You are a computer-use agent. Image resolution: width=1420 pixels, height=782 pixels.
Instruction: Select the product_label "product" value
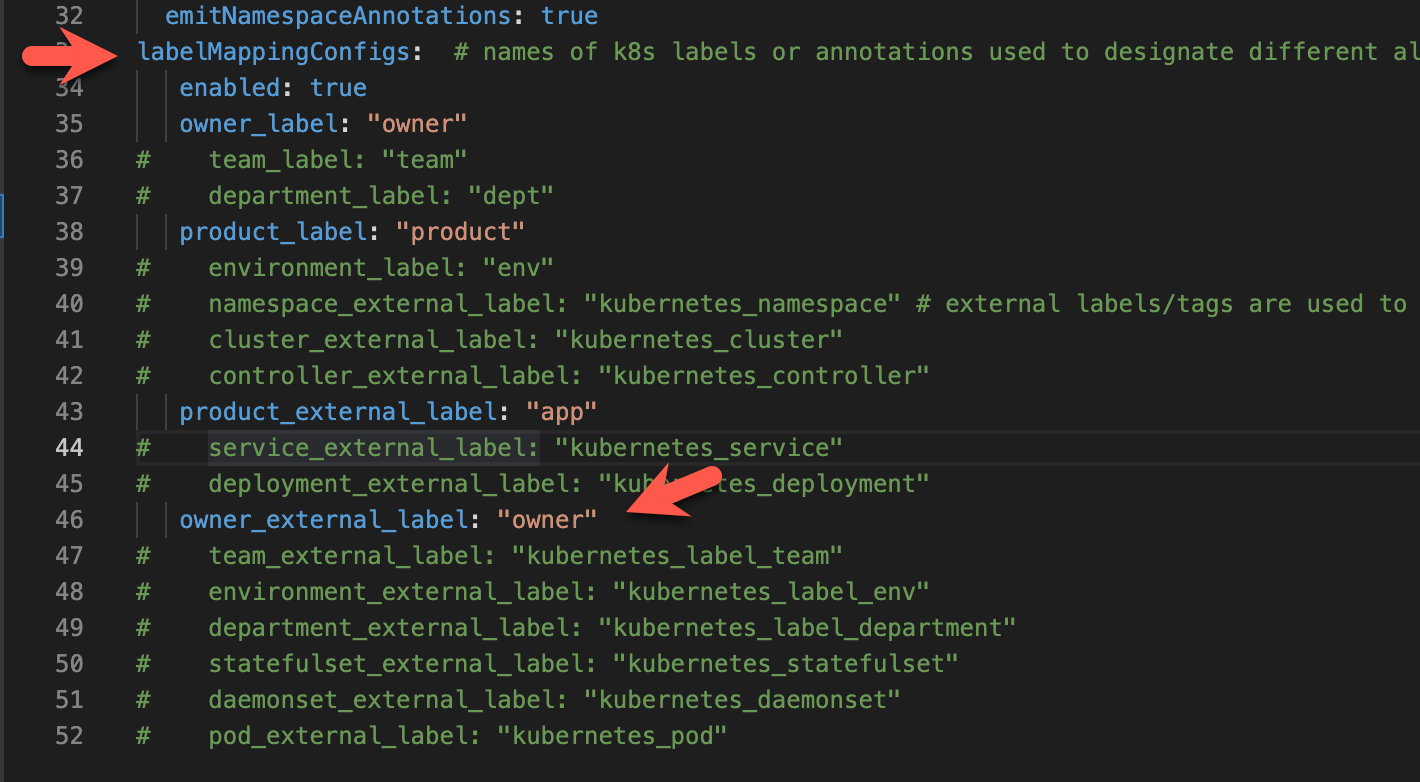click(460, 231)
